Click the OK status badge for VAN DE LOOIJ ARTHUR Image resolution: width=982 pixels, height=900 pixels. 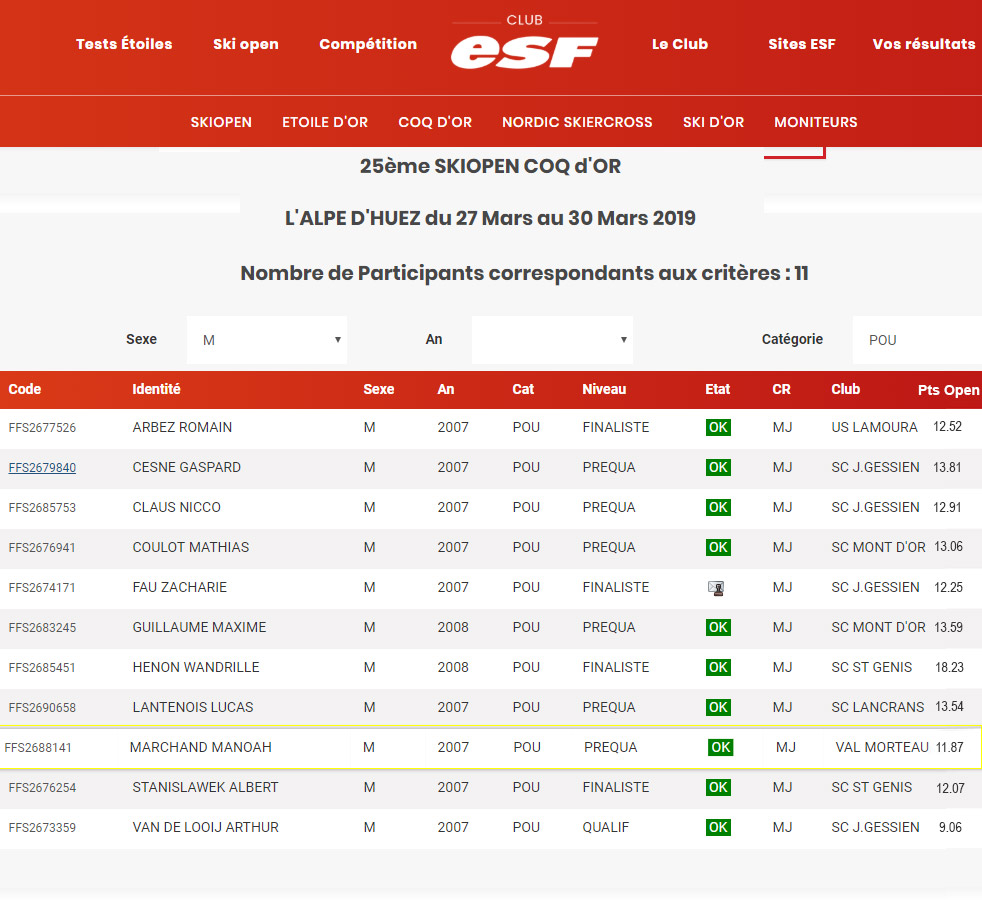718,827
